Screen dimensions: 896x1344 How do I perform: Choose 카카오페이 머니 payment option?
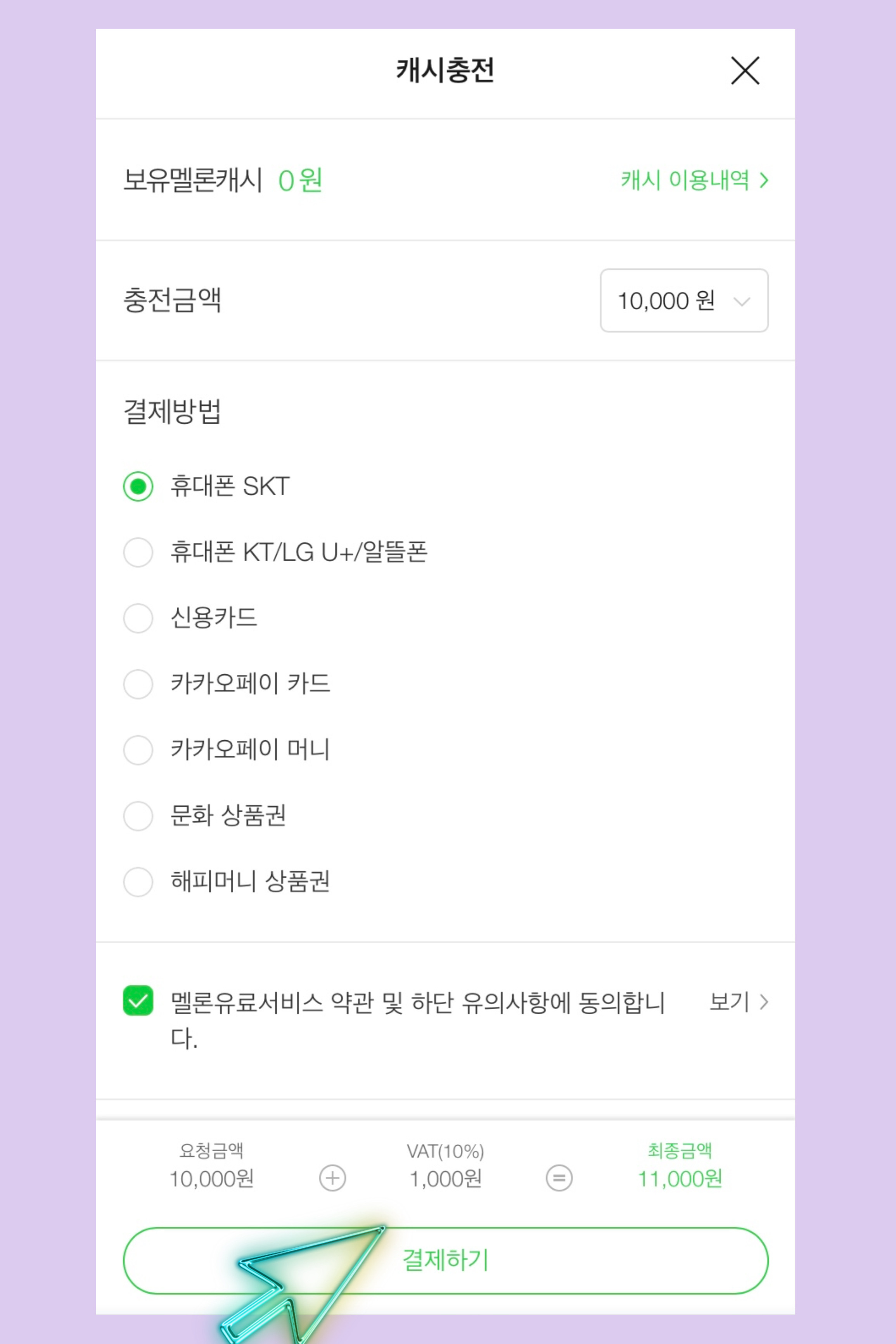point(138,750)
